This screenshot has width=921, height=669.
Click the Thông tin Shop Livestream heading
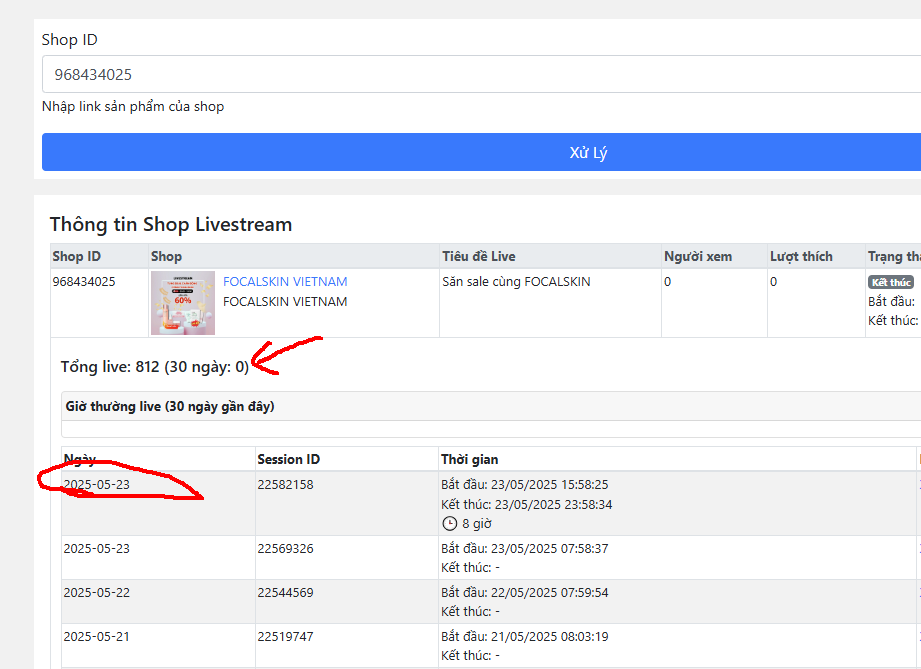coord(171,224)
